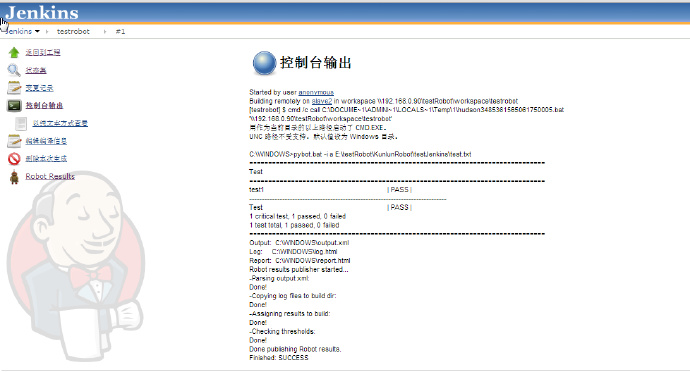This screenshot has width=690, height=372.
Task: Click the 'UNC 路径不受支持' message line
Action: [323, 136]
